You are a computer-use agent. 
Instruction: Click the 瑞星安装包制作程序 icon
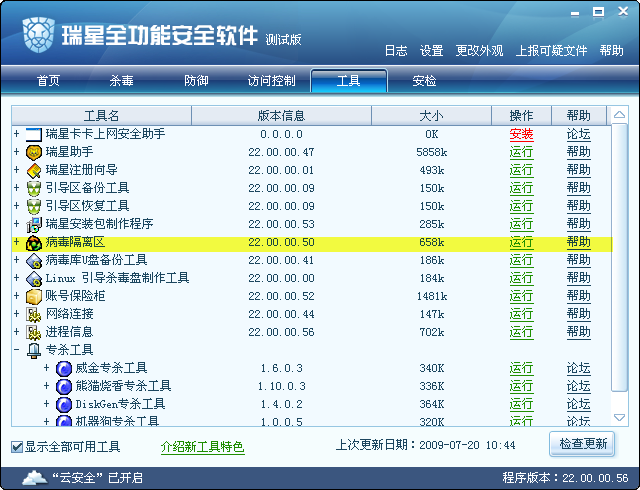pos(33,224)
